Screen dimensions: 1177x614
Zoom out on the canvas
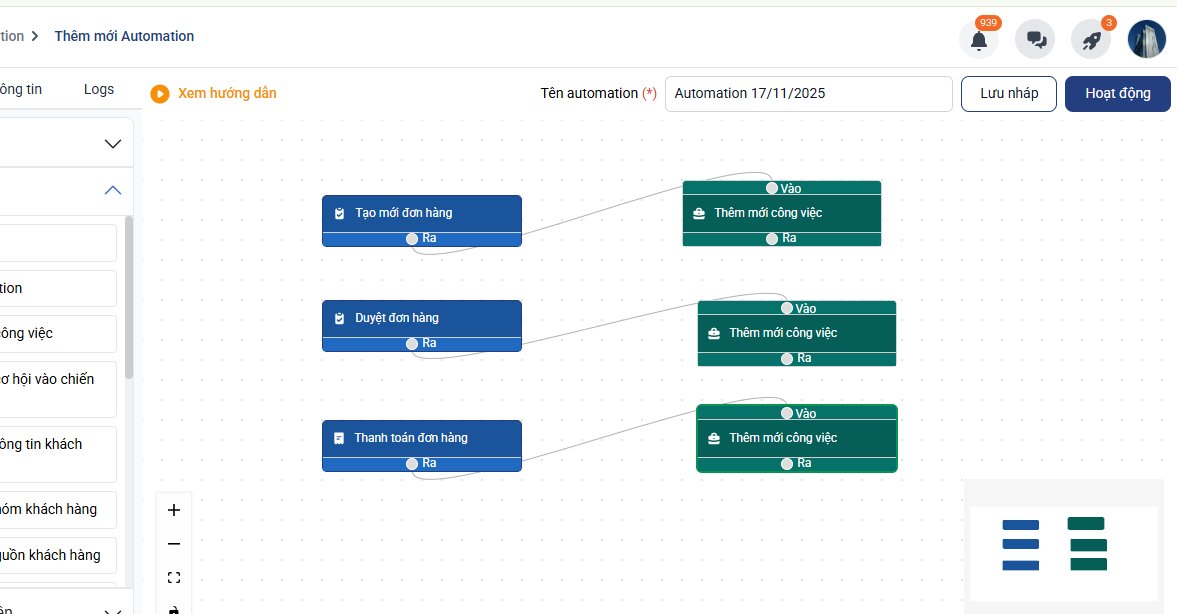[174, 544]
